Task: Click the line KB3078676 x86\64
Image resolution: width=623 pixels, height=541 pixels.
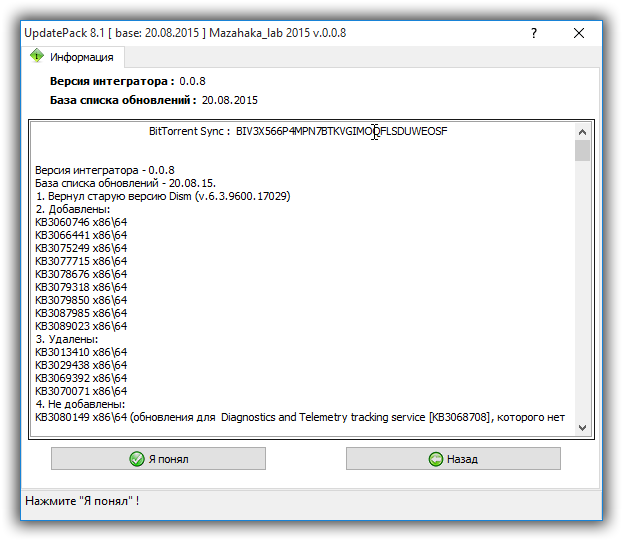Action: [81, 274]
